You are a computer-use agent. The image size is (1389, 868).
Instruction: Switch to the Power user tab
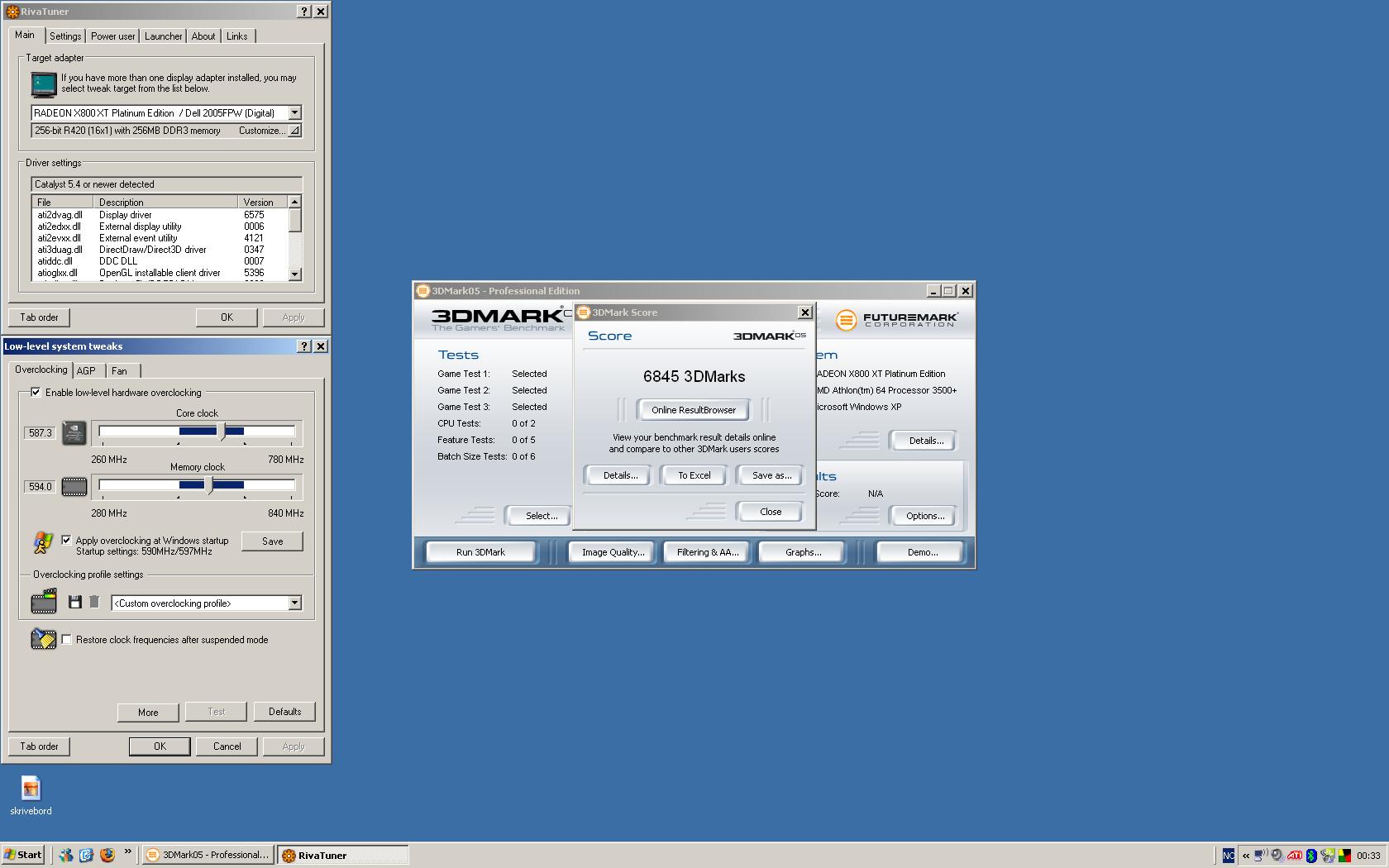pyautogui.click(x=113, y=36)
